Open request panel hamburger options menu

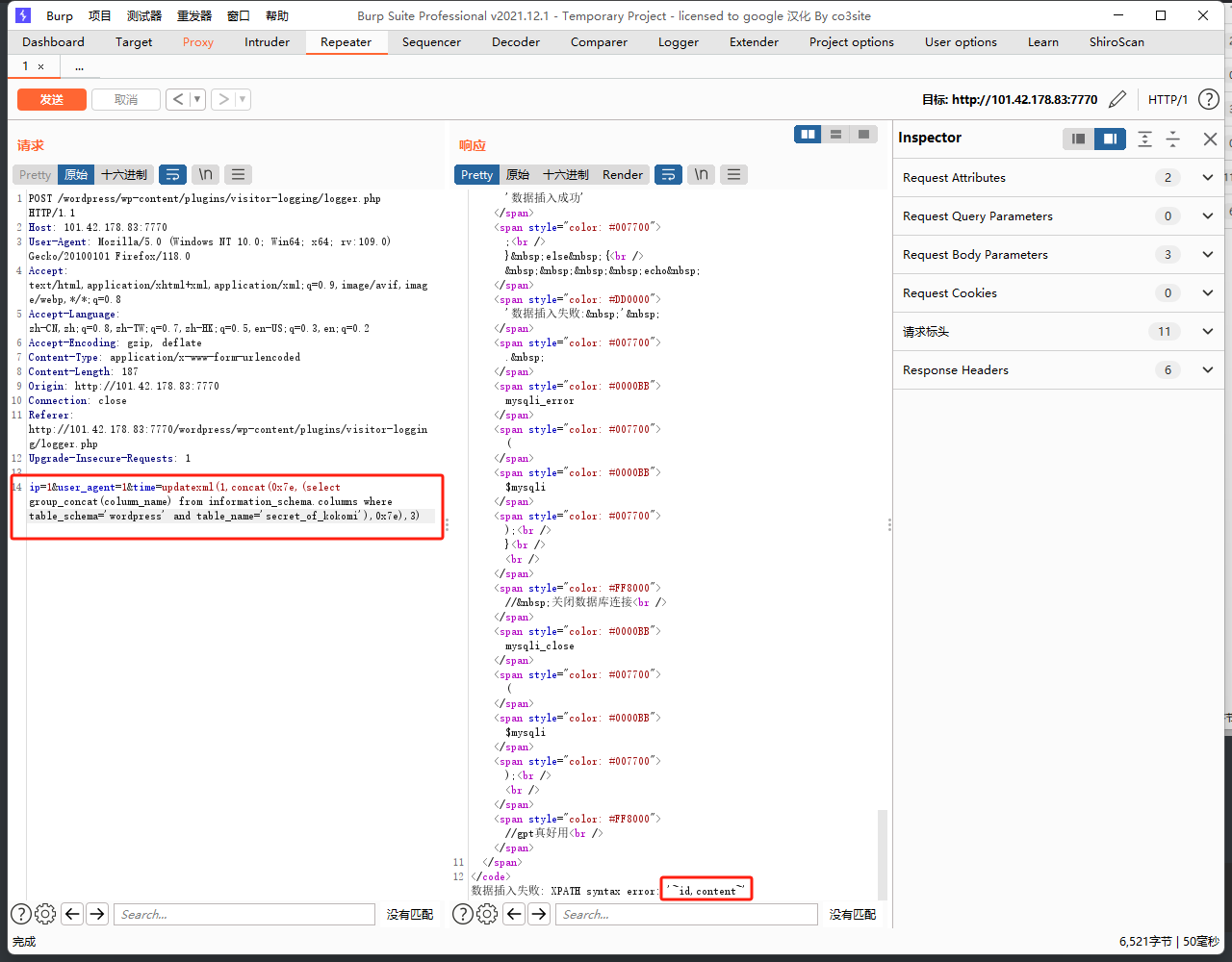(x=238, y=174)
